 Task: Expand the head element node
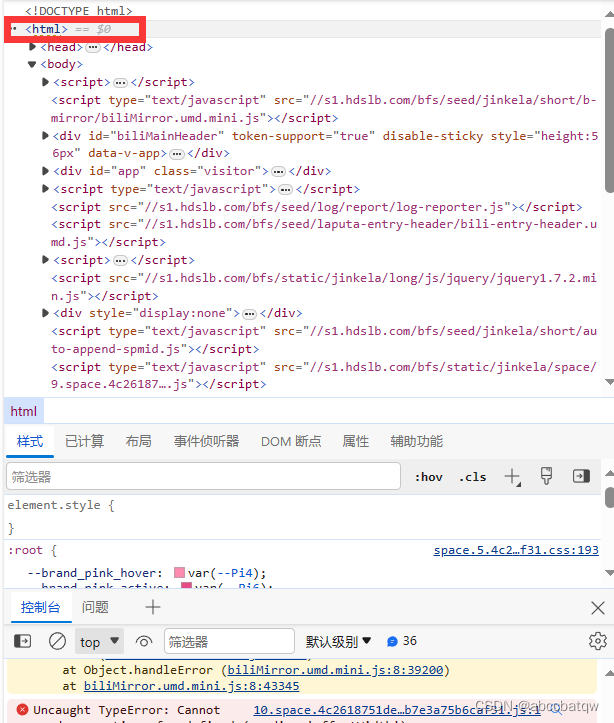click(32, 47)
